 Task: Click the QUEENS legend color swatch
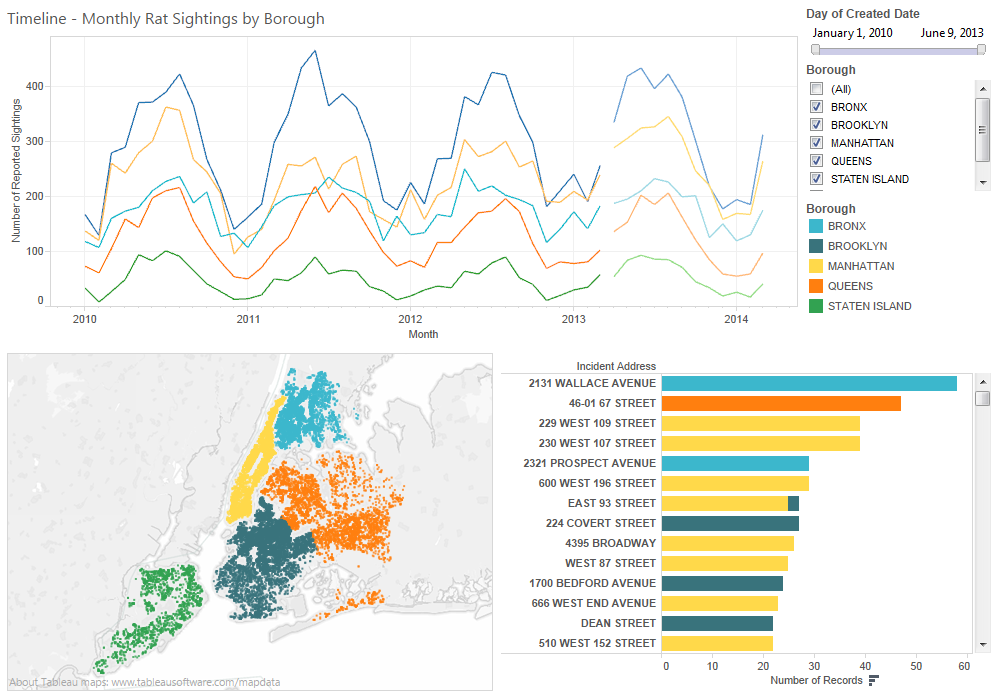pos(815,286)
